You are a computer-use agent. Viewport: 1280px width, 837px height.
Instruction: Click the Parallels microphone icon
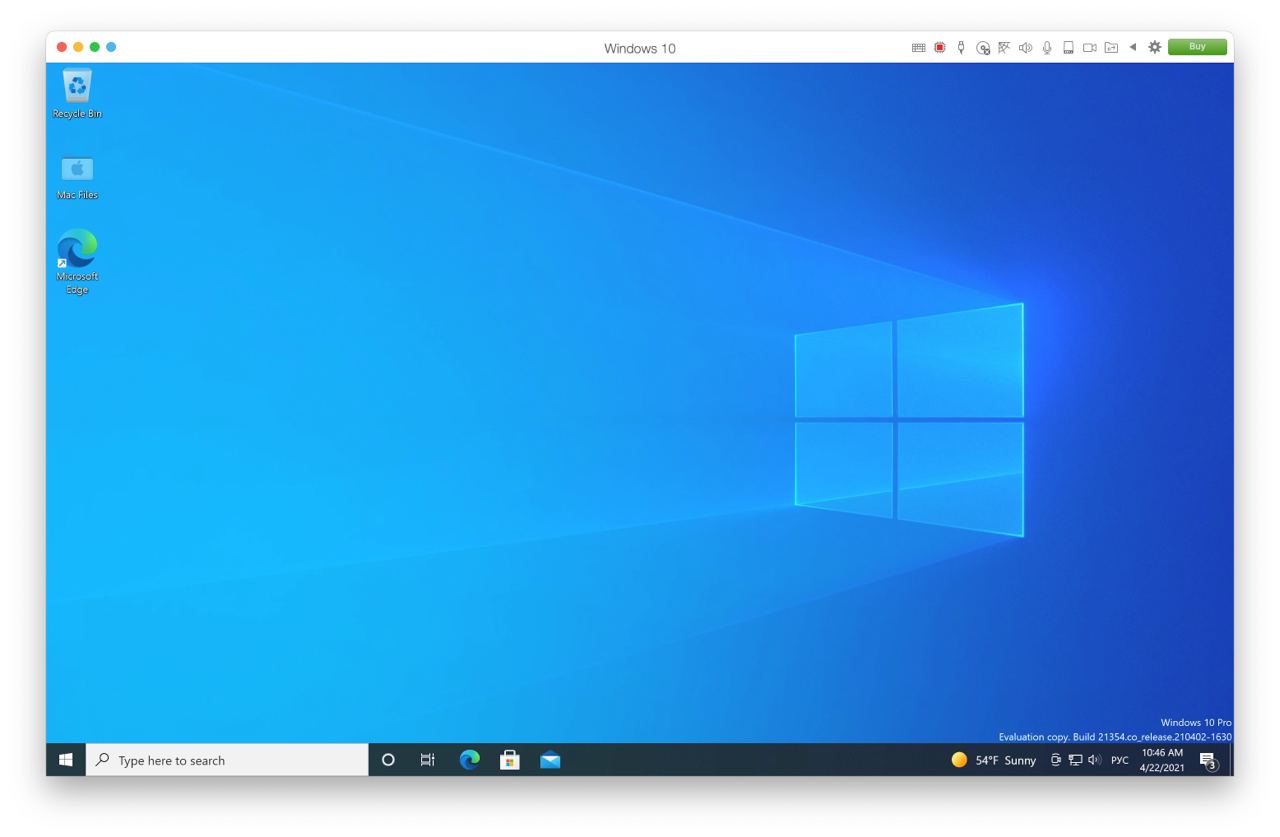point(1047,47)
